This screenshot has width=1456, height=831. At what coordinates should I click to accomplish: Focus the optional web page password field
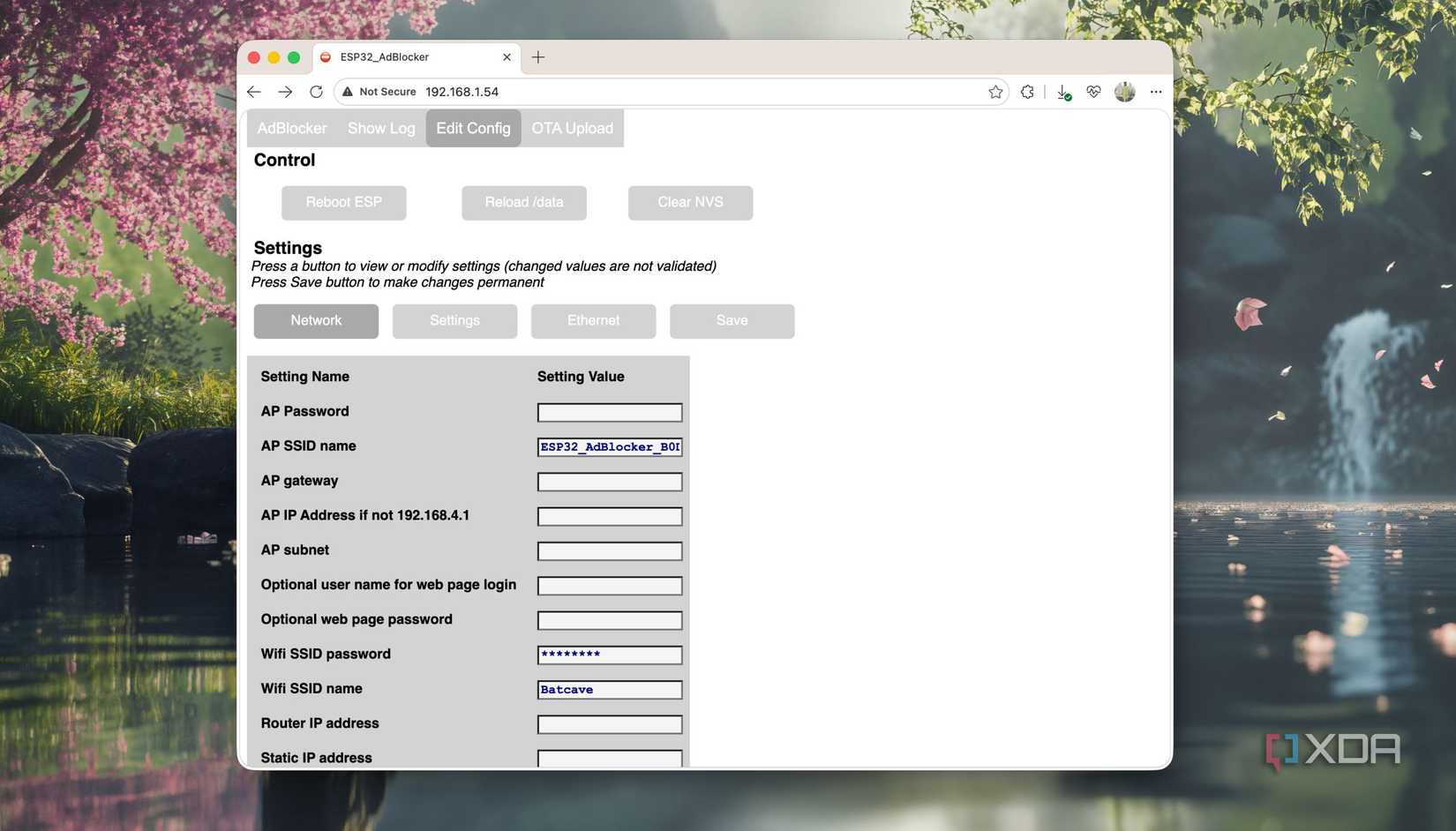610,620
